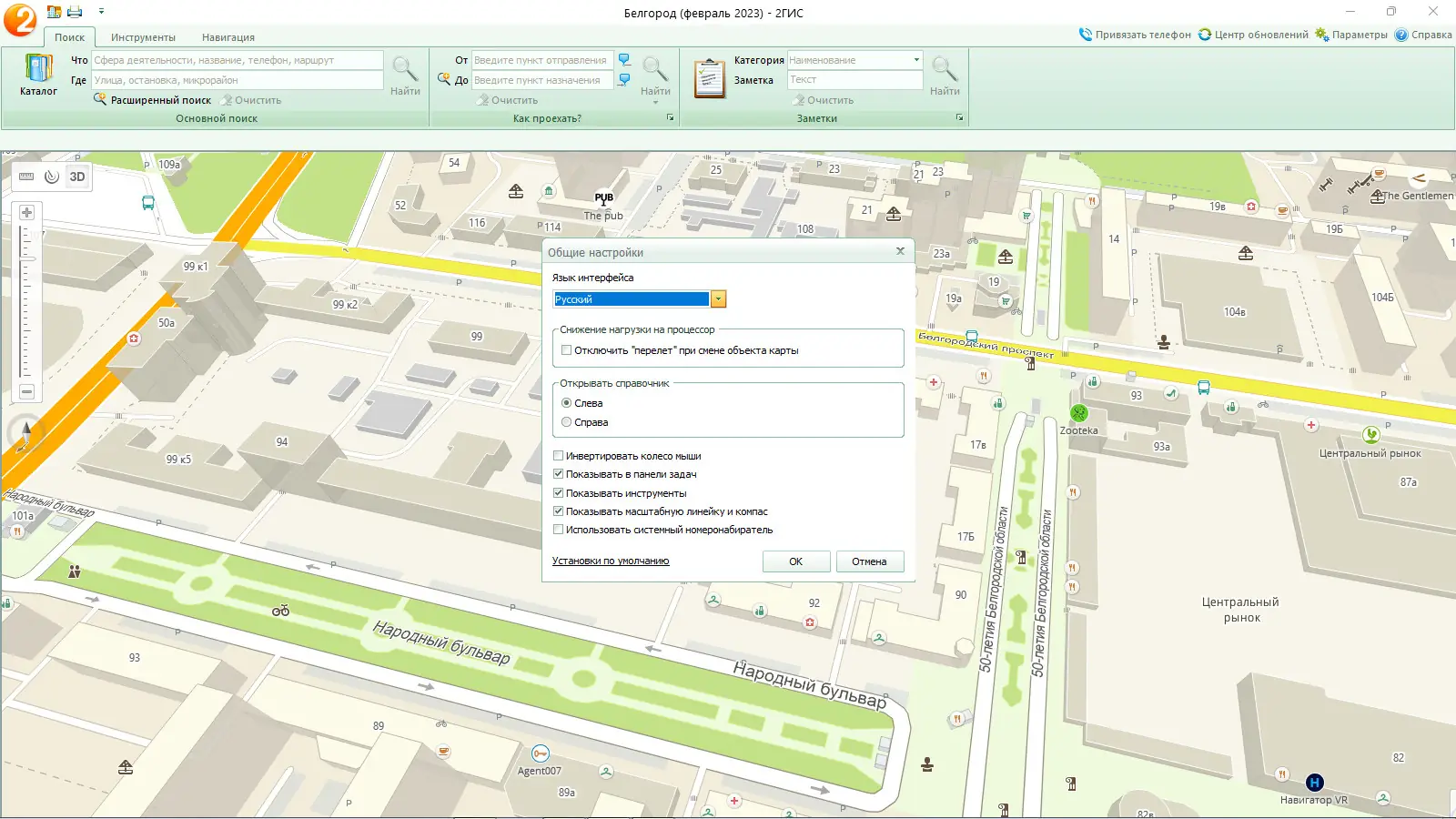Click the map zoom in plus button
Viewport: 1456px width, 819px height.
click(x=26, y=212)
